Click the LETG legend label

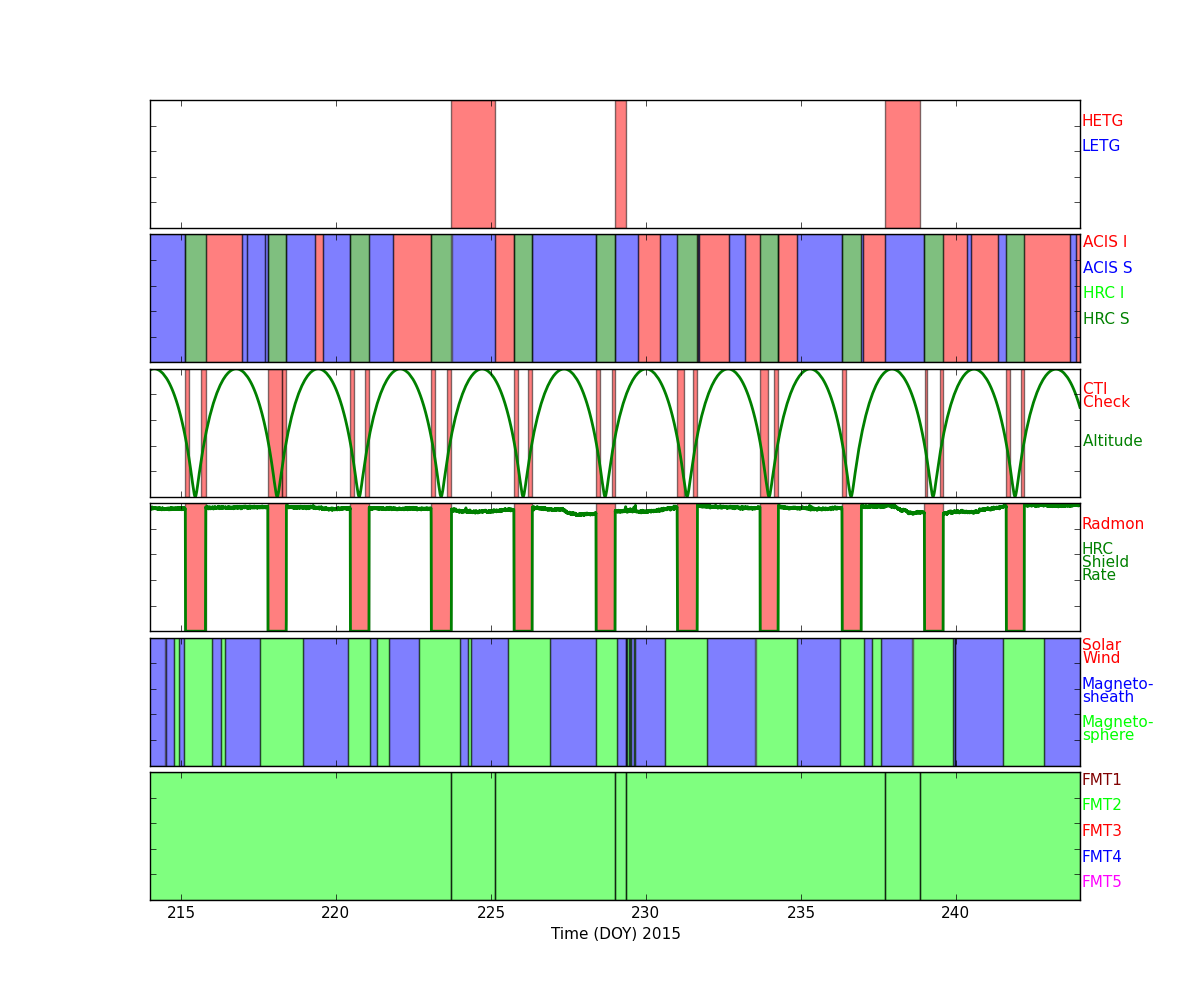point(1100,146)
